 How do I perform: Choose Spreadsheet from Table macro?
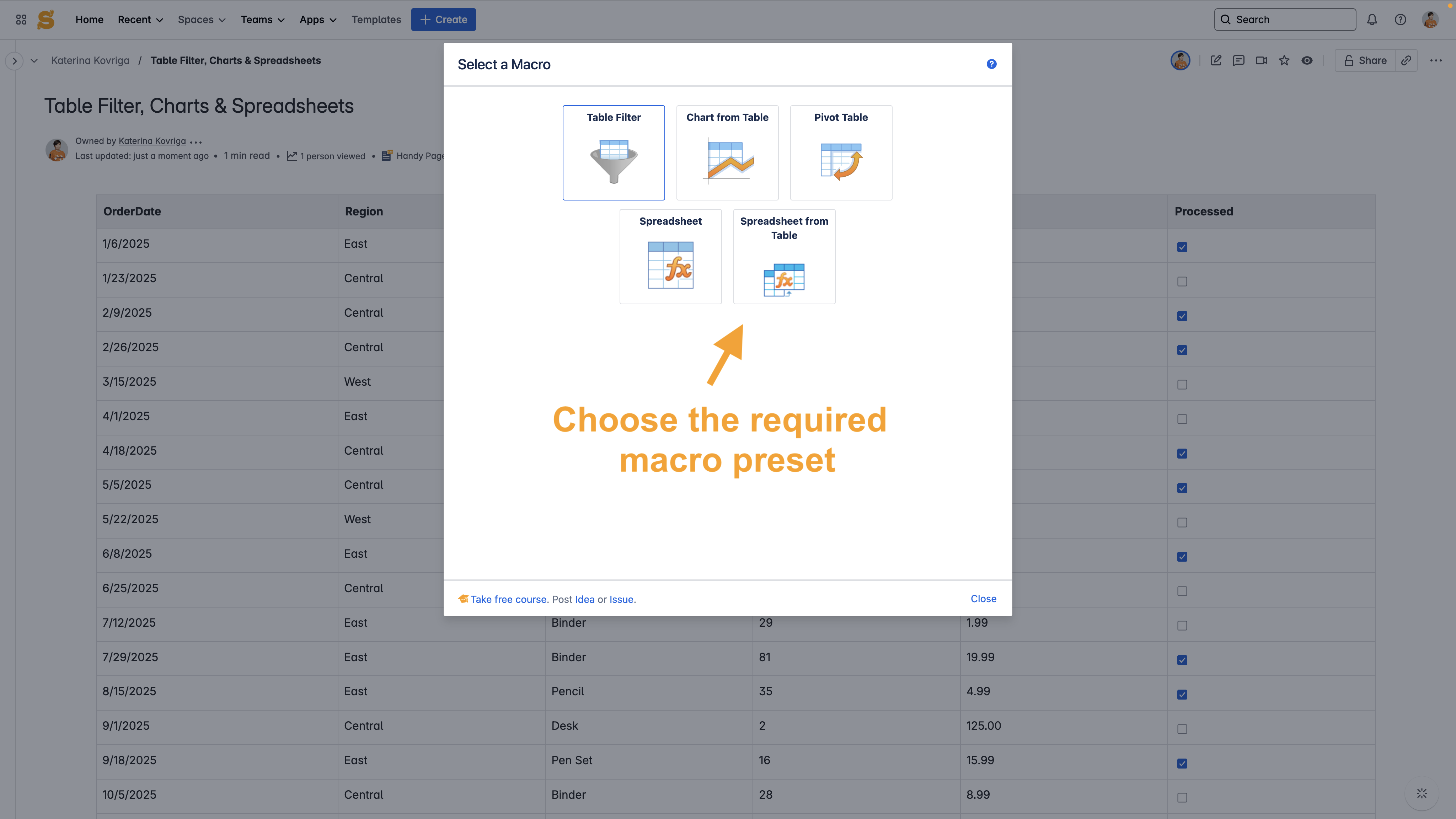[784, 257]
